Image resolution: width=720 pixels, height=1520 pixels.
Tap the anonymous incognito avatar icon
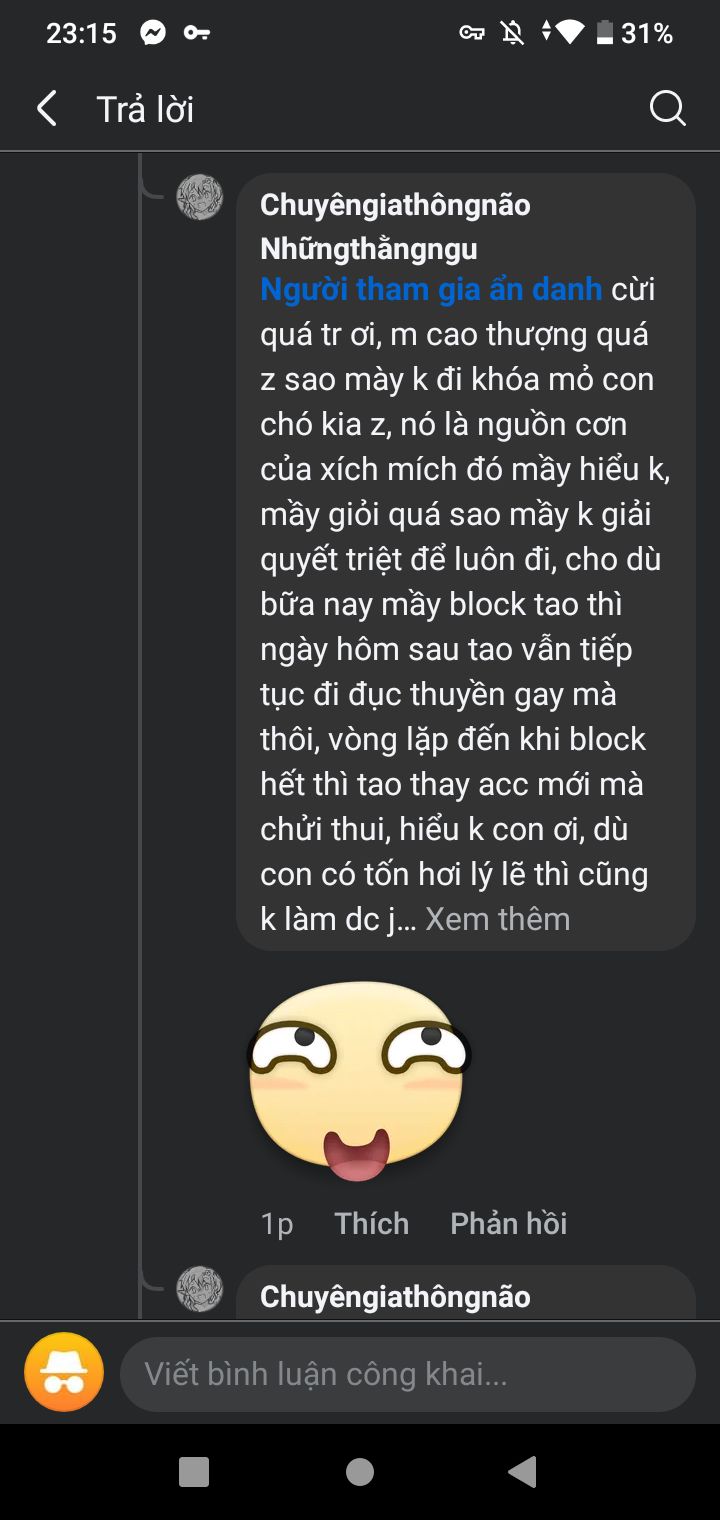point(64,1372)
